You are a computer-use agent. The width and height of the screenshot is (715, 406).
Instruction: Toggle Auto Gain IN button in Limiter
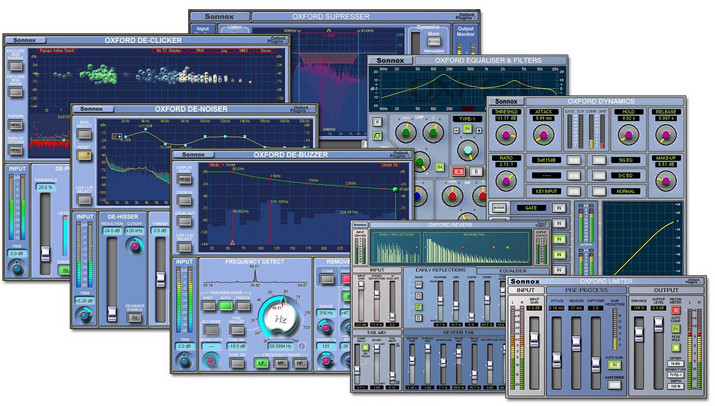614,364
